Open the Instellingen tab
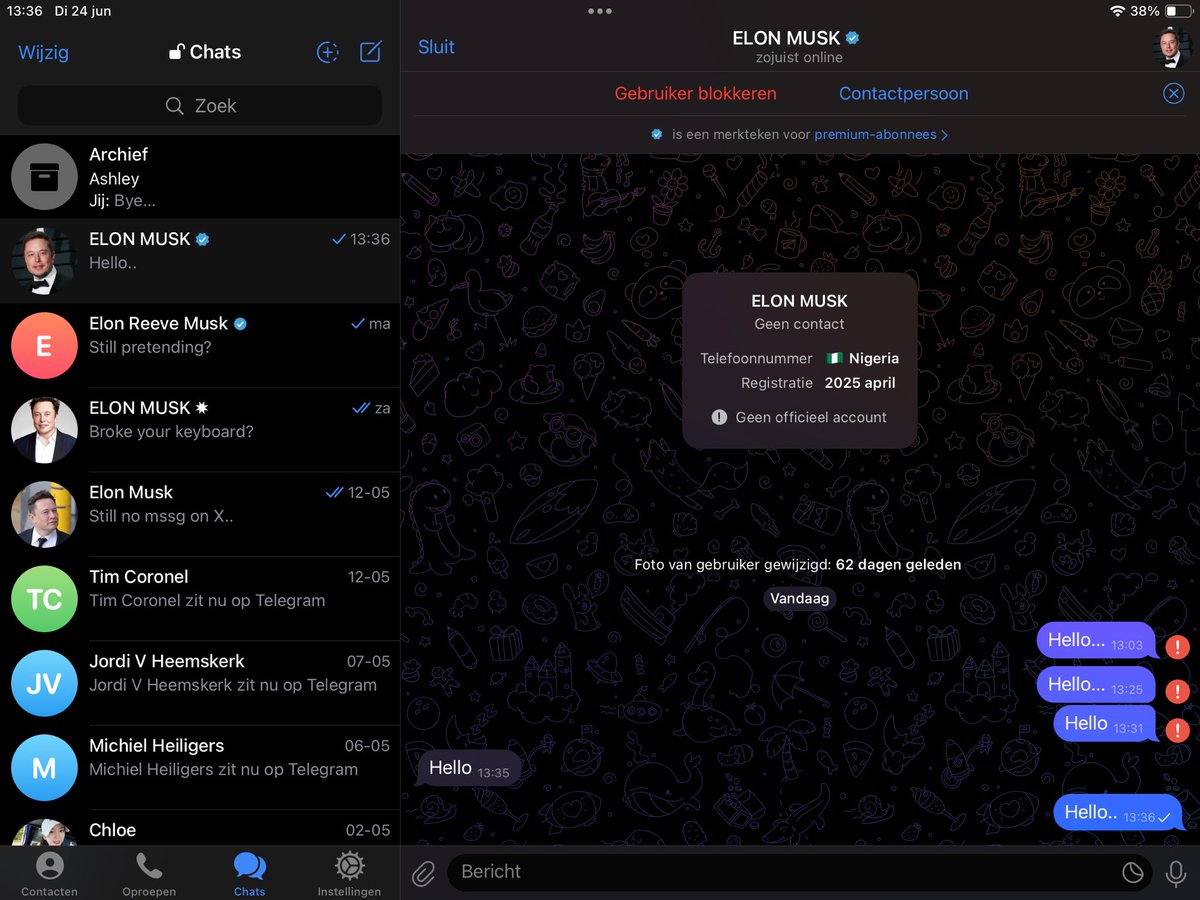 [349, 874]
